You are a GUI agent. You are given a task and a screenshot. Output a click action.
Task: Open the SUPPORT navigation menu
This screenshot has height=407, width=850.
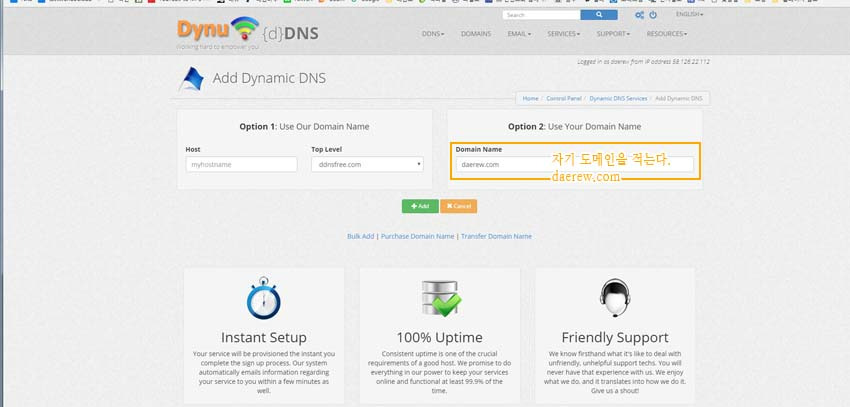tap(613, 34)
